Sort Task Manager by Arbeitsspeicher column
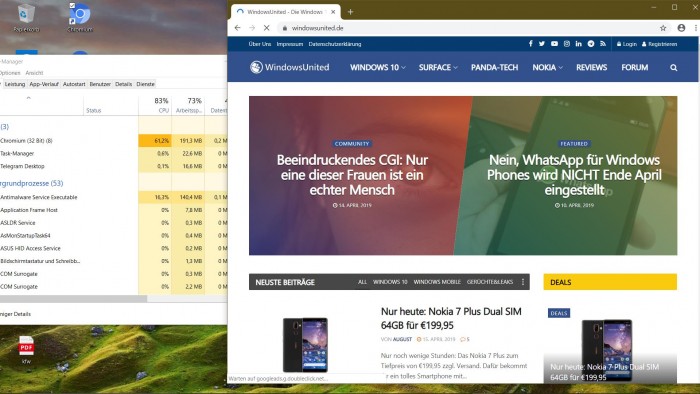Screen dimensions: 700x394 tap(188, 105)
